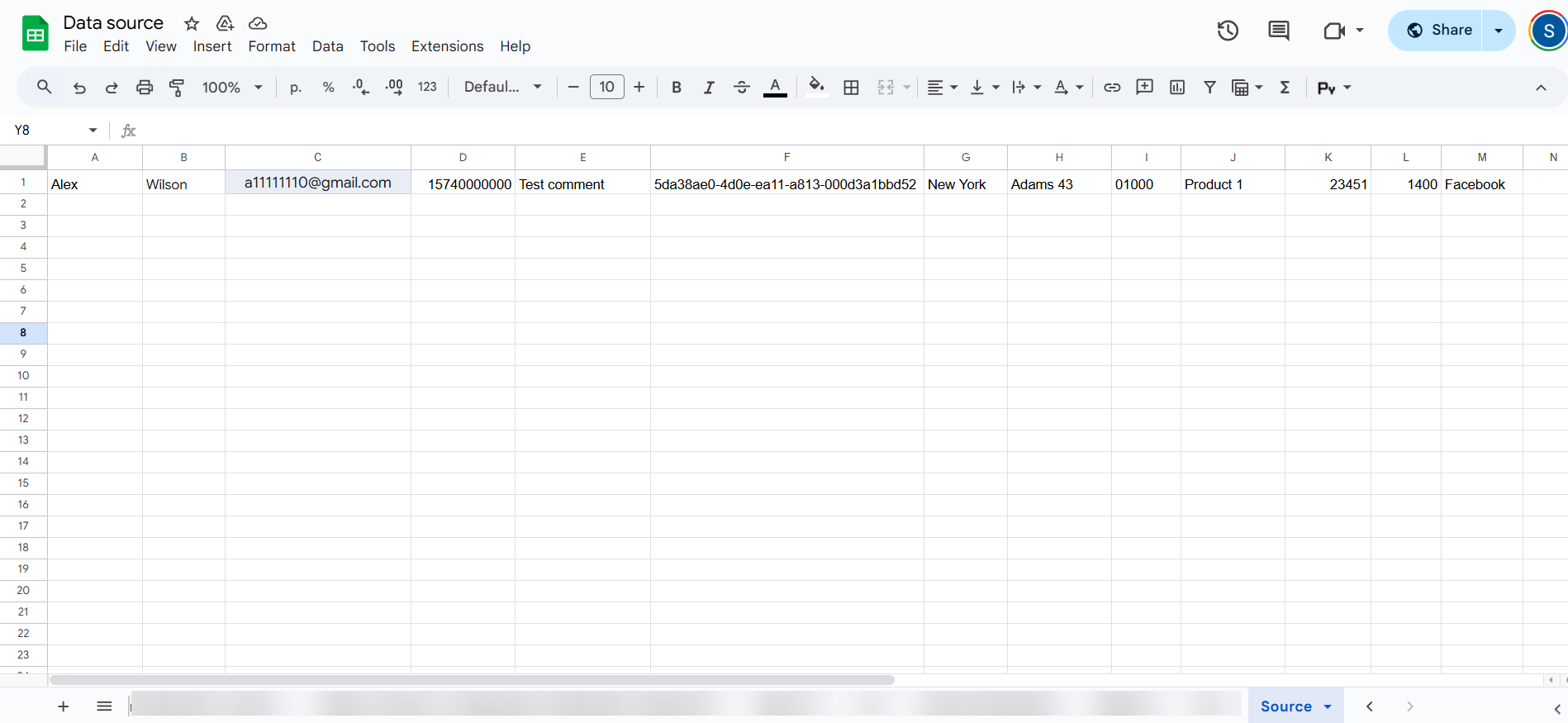Open the borders menu

[x=851, y=88]
